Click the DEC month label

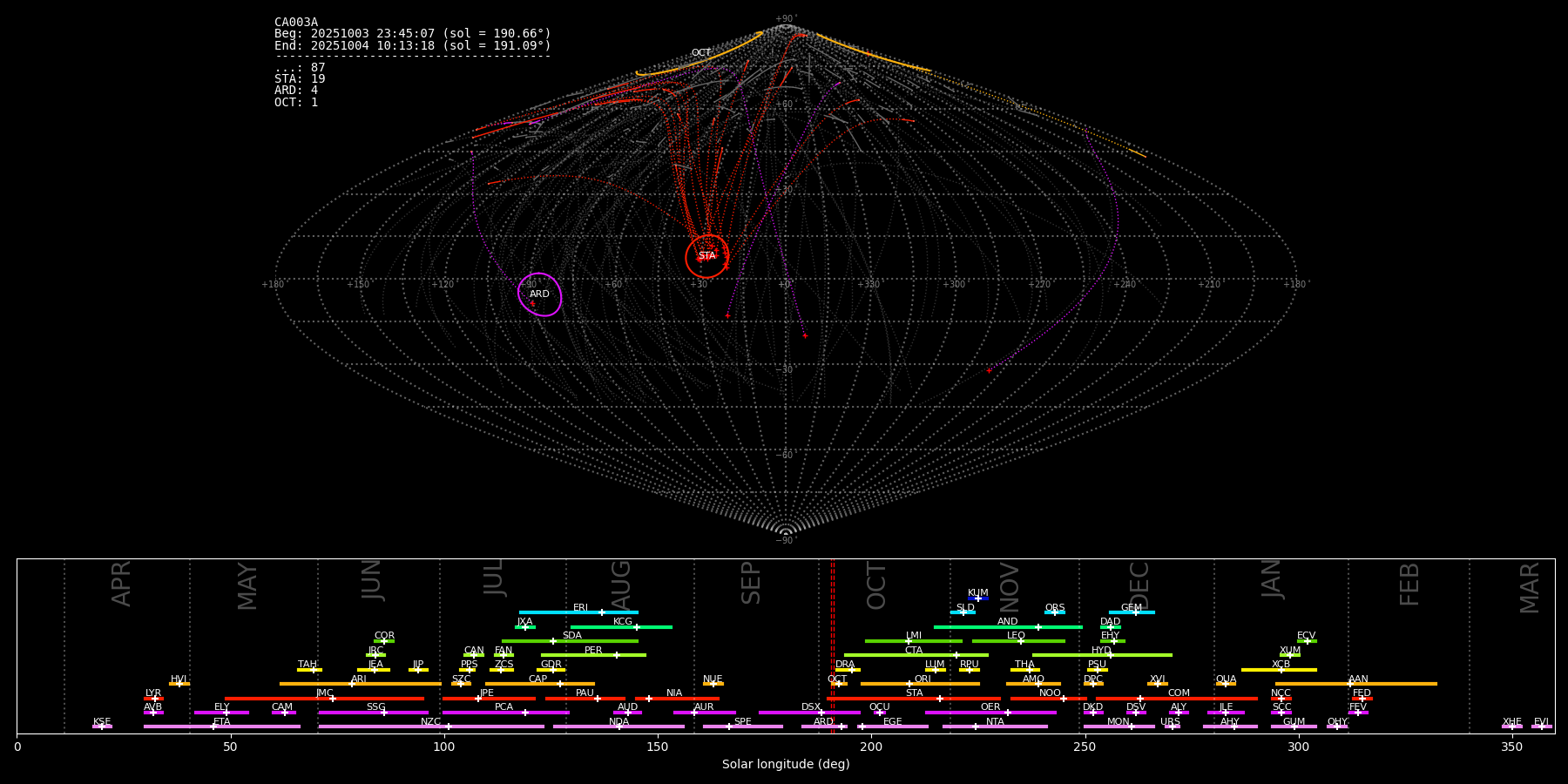click(1139, 585)
